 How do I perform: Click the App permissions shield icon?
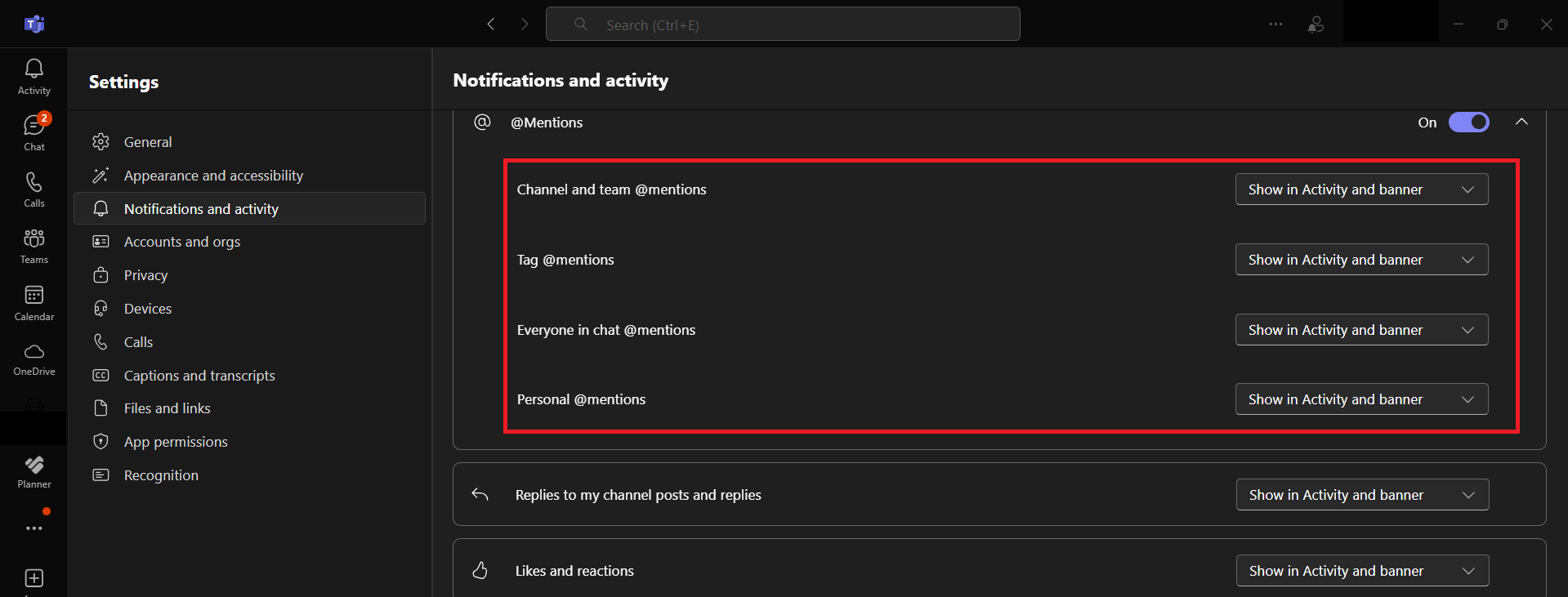pyautogui.click(x=101, y=441)
